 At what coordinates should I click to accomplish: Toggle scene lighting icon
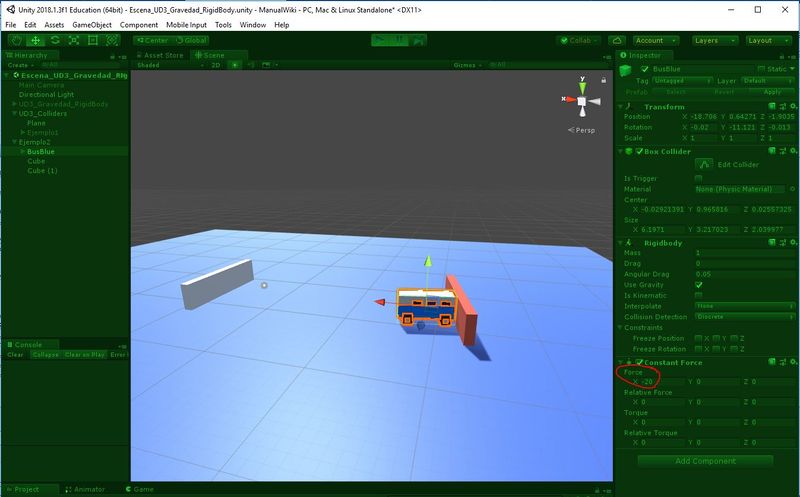pyautogui.click(x=235, y=65)
